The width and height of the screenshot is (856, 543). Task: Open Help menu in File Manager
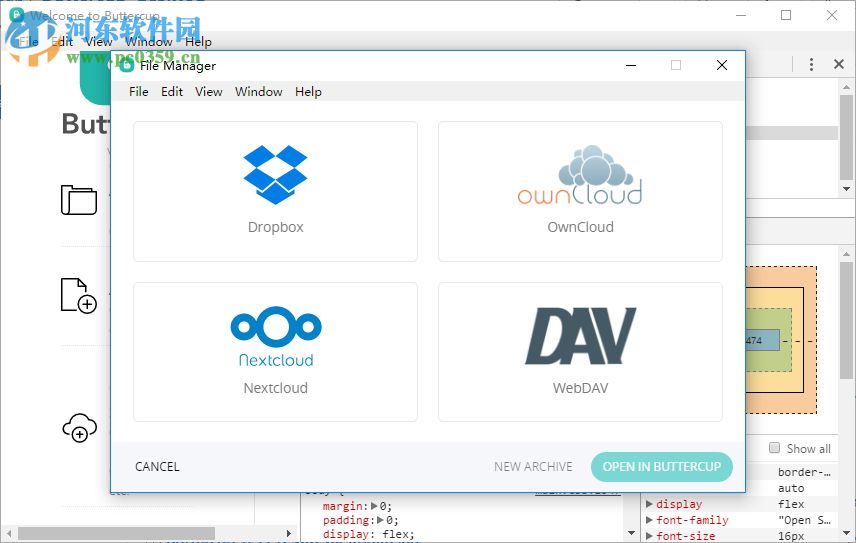point(308,92)
